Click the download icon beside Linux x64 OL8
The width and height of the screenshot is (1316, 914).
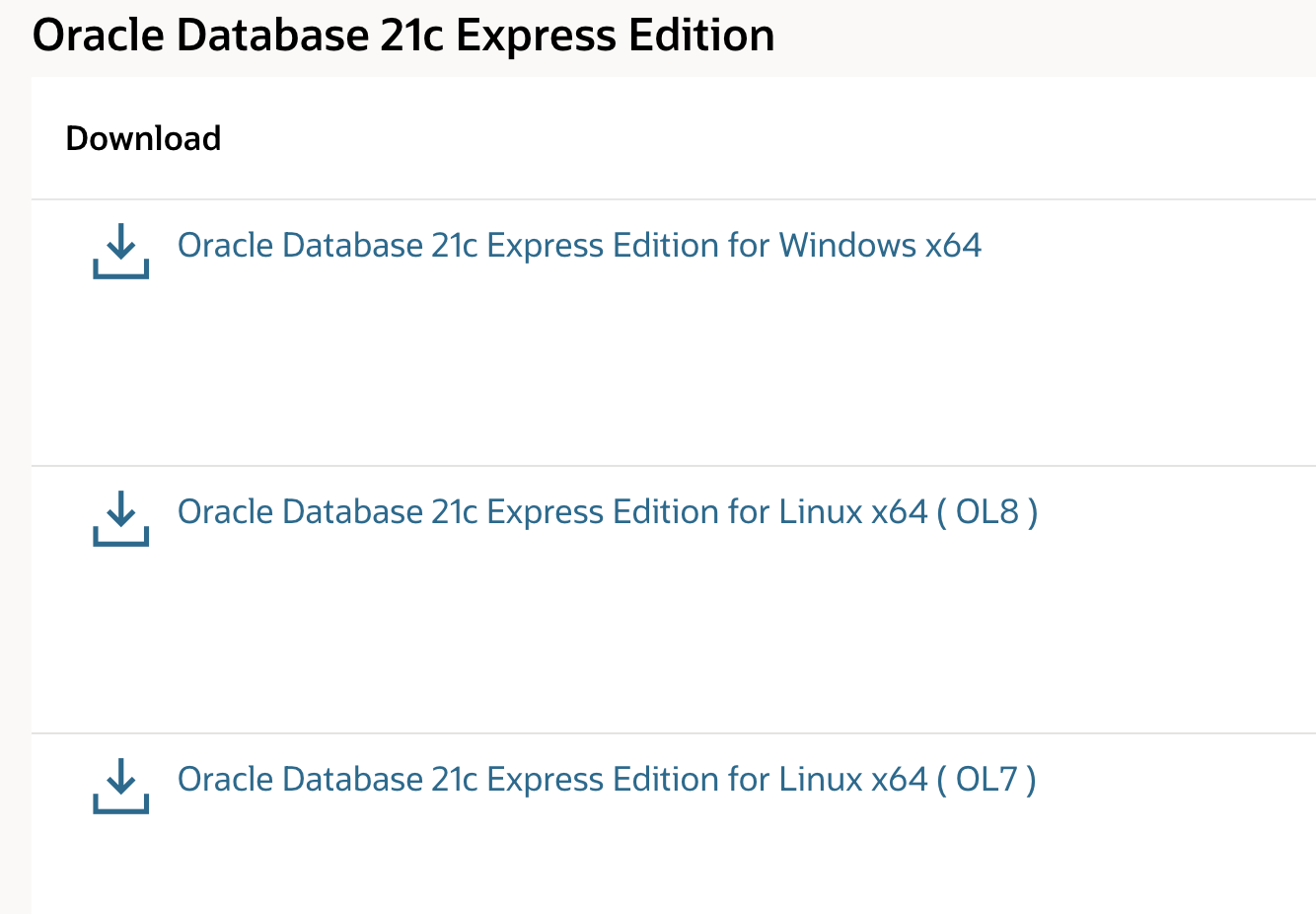pyautogui.click(x=120, y=518)
